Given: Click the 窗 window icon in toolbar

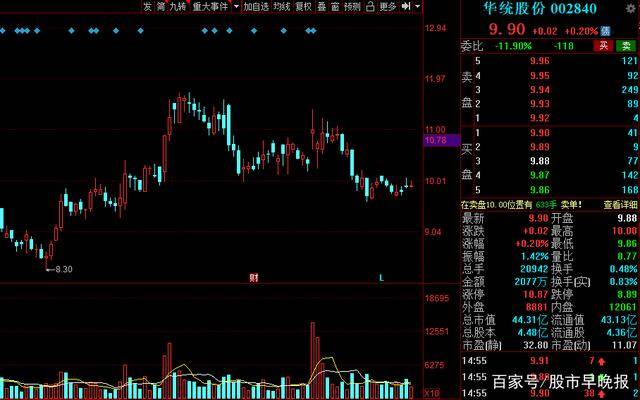Looking at the screenshot, I should point(336,6).
